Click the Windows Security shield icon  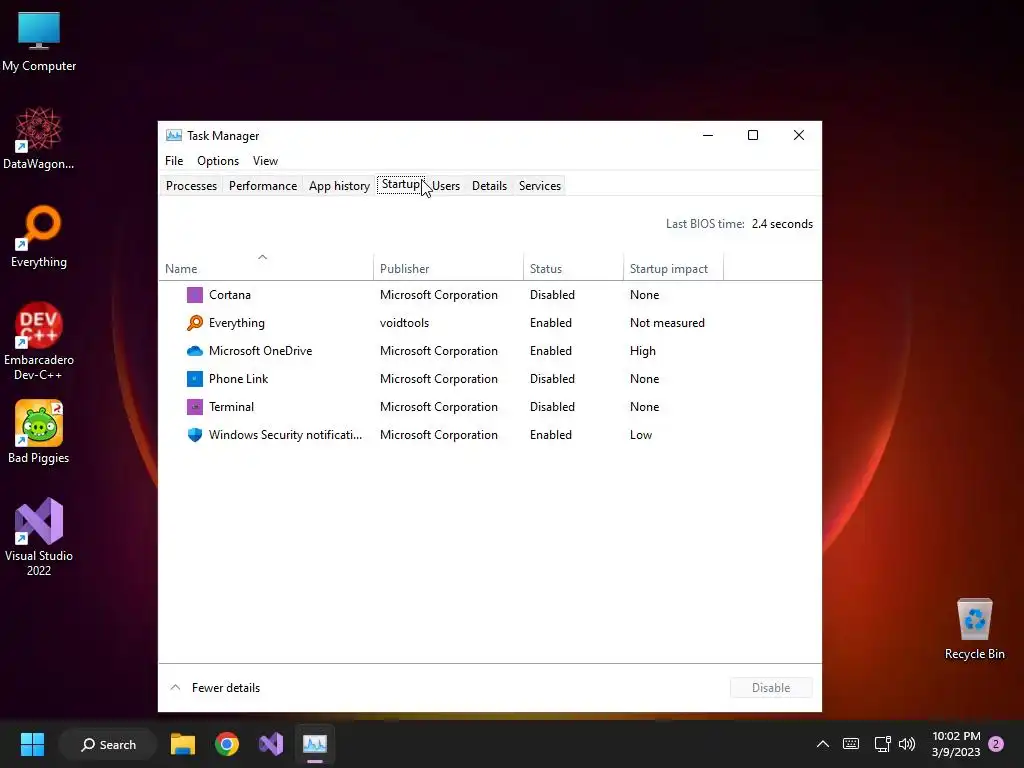[195, 435]
